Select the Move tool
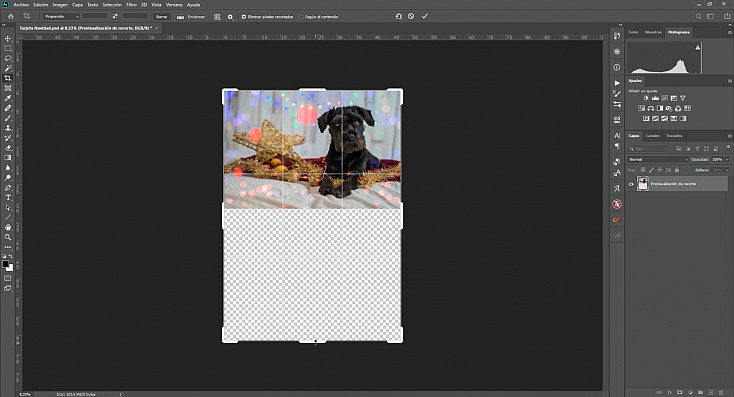Viewport: 734px width, 397px height. (x=8, y=38)
